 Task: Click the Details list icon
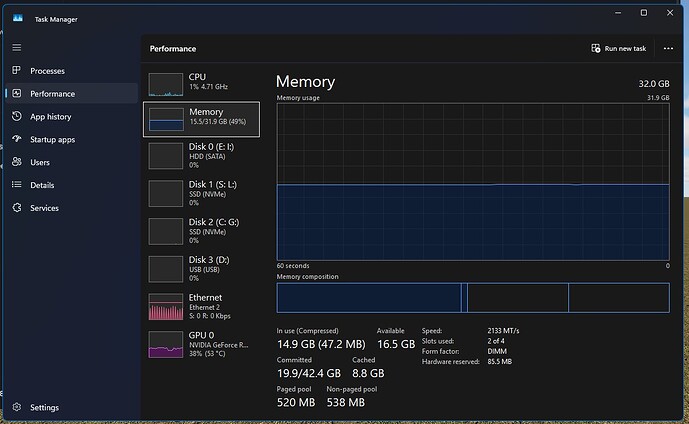click(x=17, y=185)
